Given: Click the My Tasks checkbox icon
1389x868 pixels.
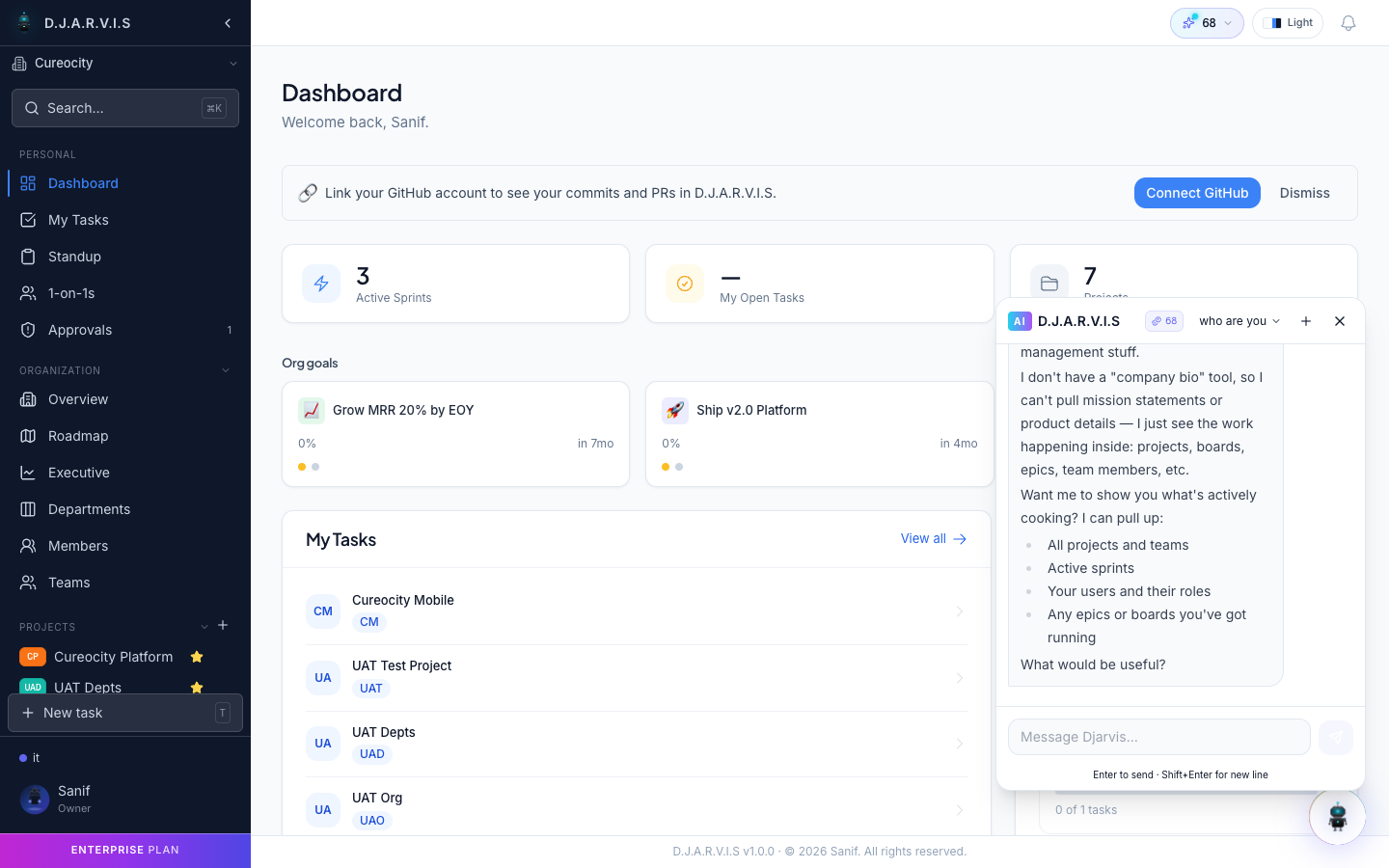Looking at the screenshot, I should click(28, 220).
